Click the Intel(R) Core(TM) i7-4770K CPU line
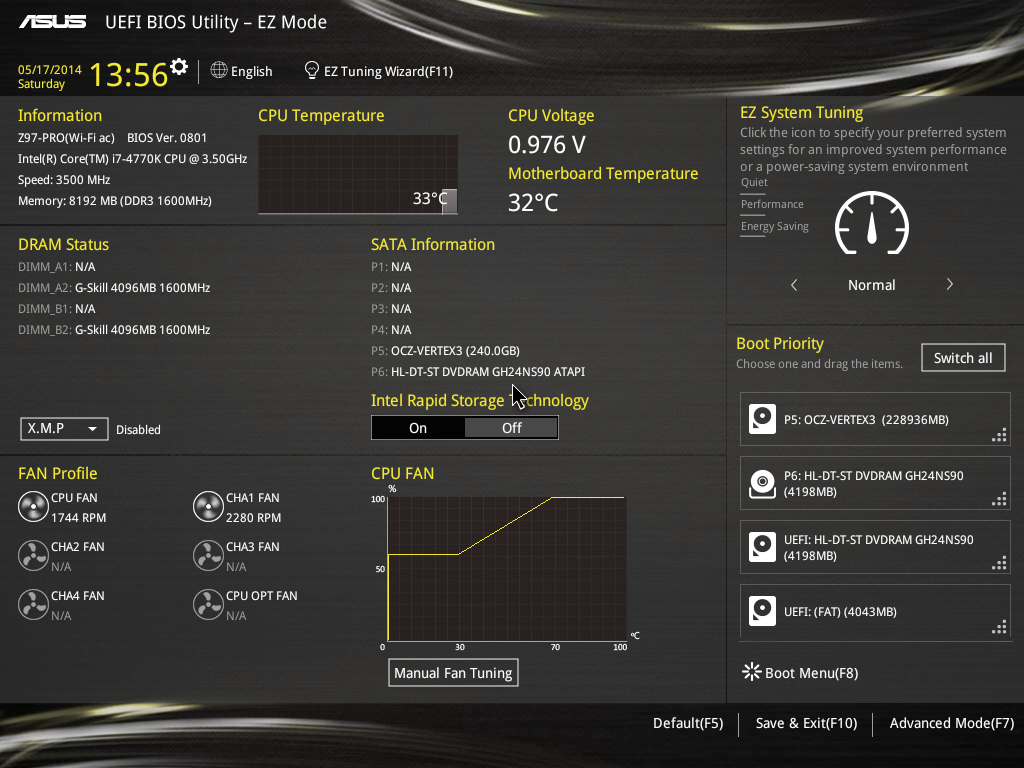This screenshot has width=1024, height=768. [133, 159]
